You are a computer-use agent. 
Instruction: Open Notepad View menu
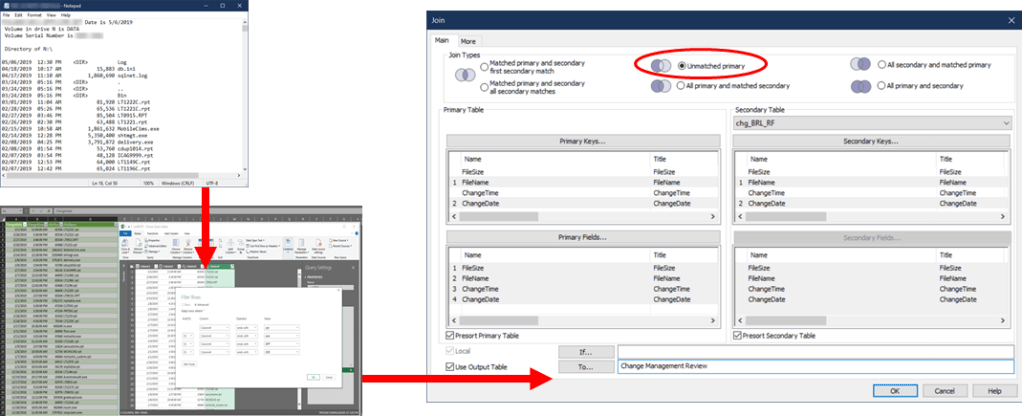[x=51, y=14]
